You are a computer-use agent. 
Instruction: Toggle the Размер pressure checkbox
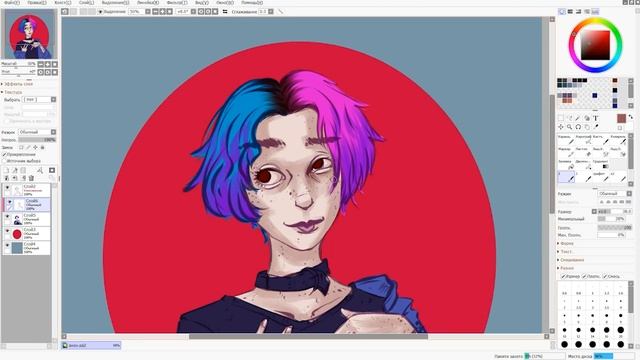(x=563, y=277)
